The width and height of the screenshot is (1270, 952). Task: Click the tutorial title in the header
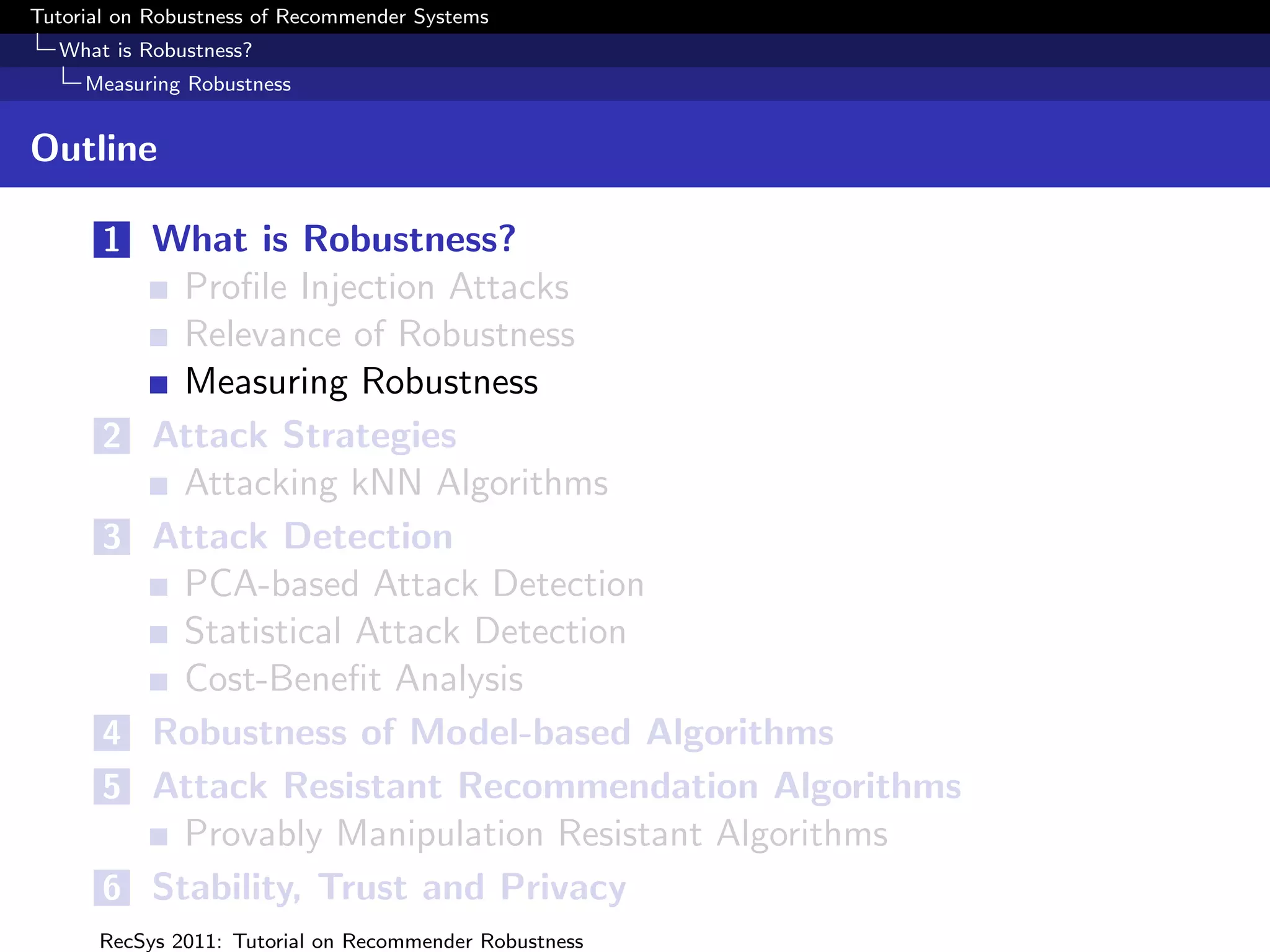pos(259,17)
